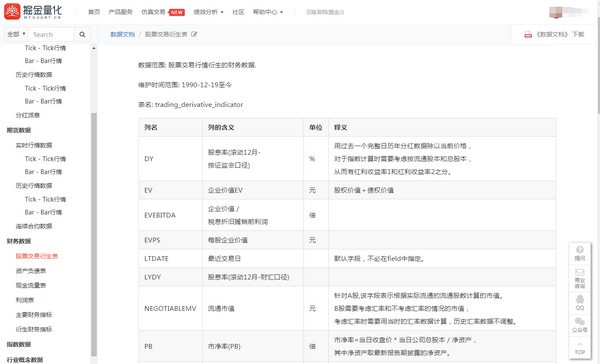Select 衍生财务指标 in the sidebar
Viewport: 600px width, 364px height.
(x=34, y=329)
